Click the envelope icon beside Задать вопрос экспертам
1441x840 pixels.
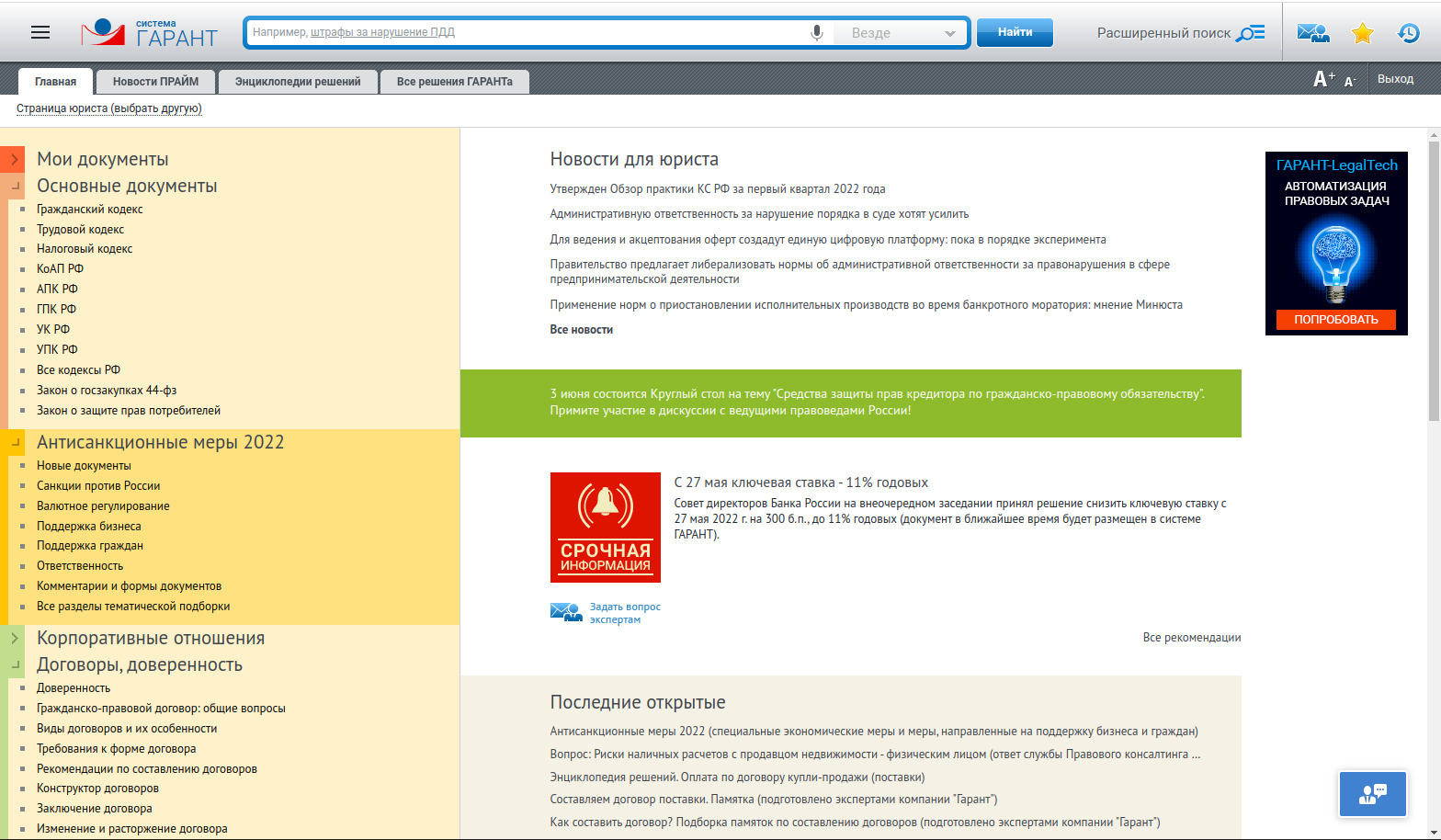[x=566, y=611]
